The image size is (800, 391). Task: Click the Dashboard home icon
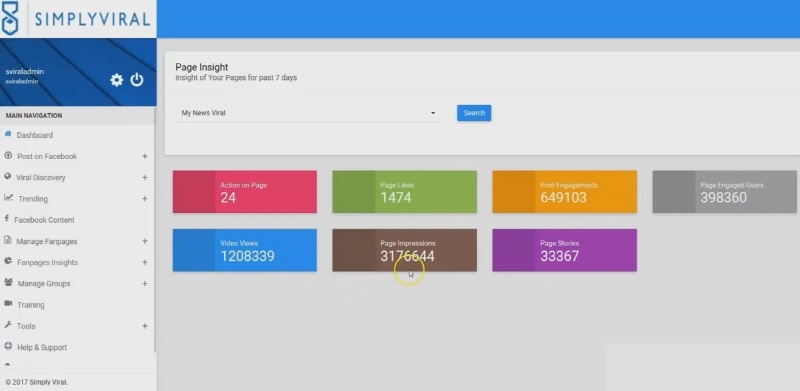pyautogui.click(x=8, y=134)
